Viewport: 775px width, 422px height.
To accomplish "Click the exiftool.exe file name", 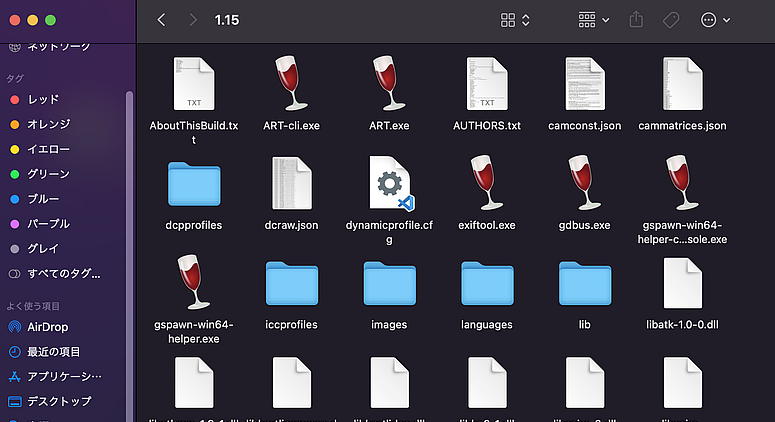I will [x=487, y=225].
